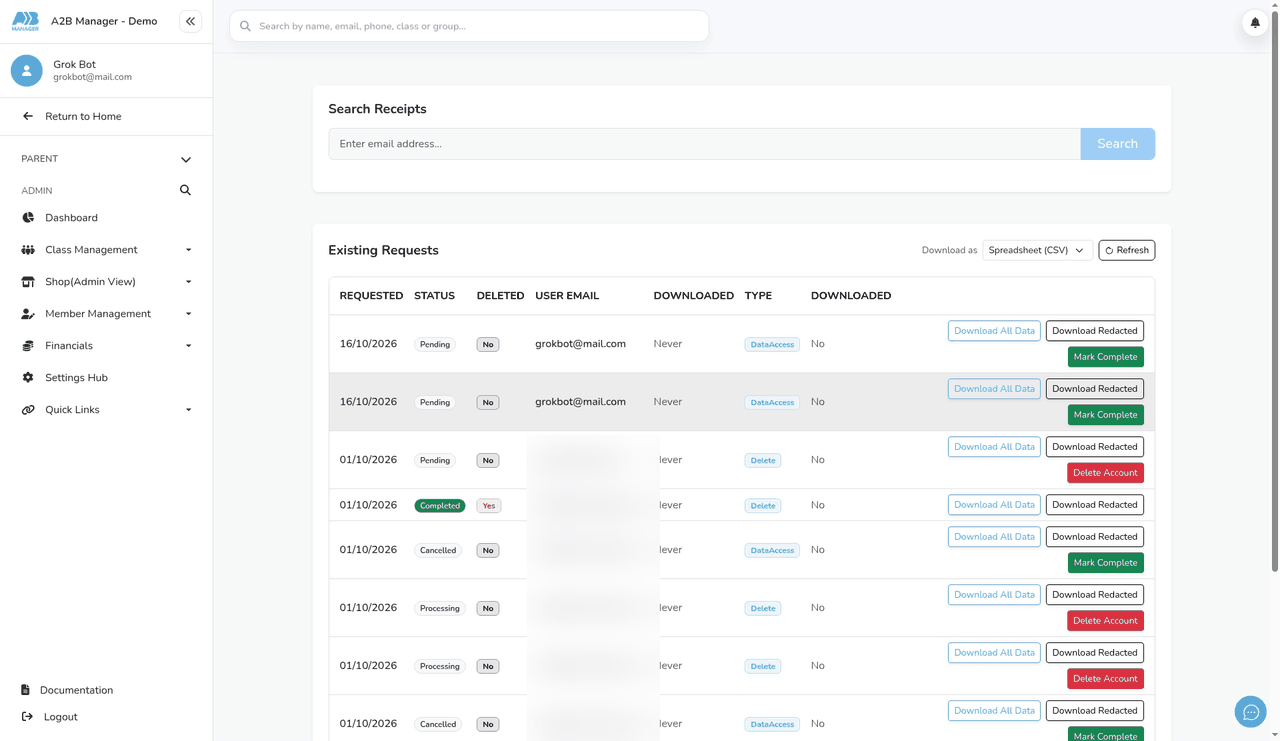
Task: Focus the Enter email address field
Action: [x=704, y=144]
